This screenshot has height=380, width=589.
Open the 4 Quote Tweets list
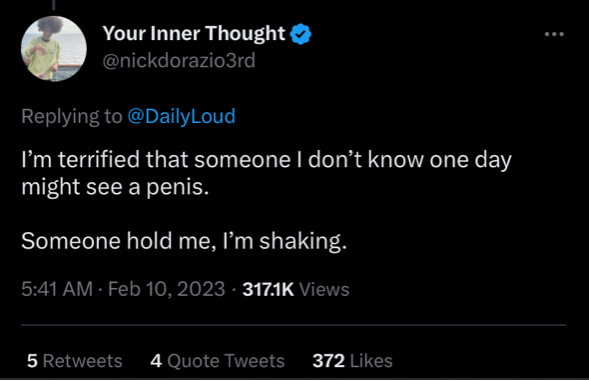pos(217,361)
